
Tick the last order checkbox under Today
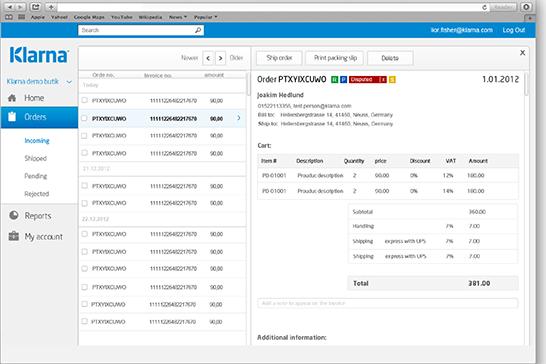coord(84,153)
